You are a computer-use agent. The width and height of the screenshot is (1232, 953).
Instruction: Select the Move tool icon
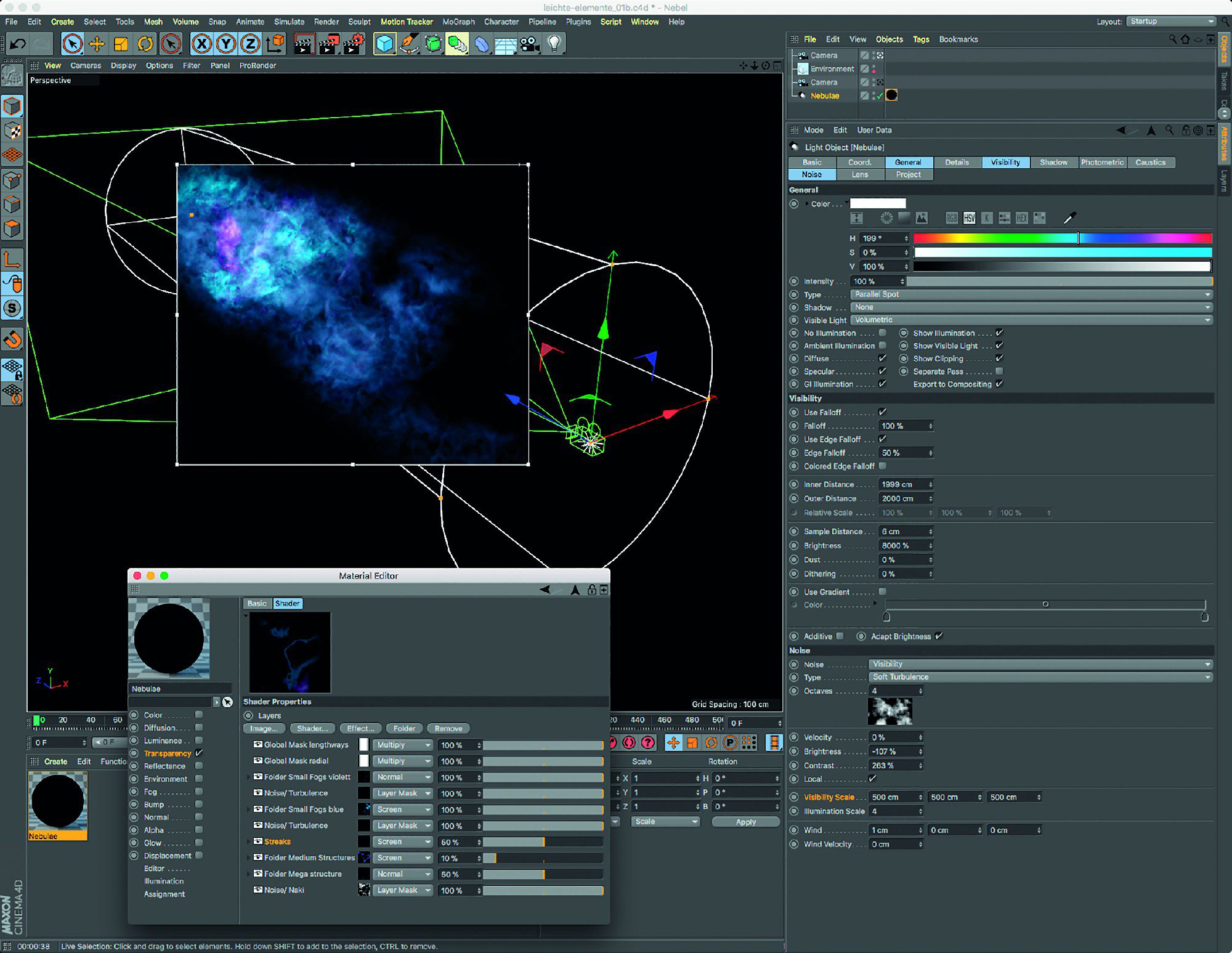[97, 44]
